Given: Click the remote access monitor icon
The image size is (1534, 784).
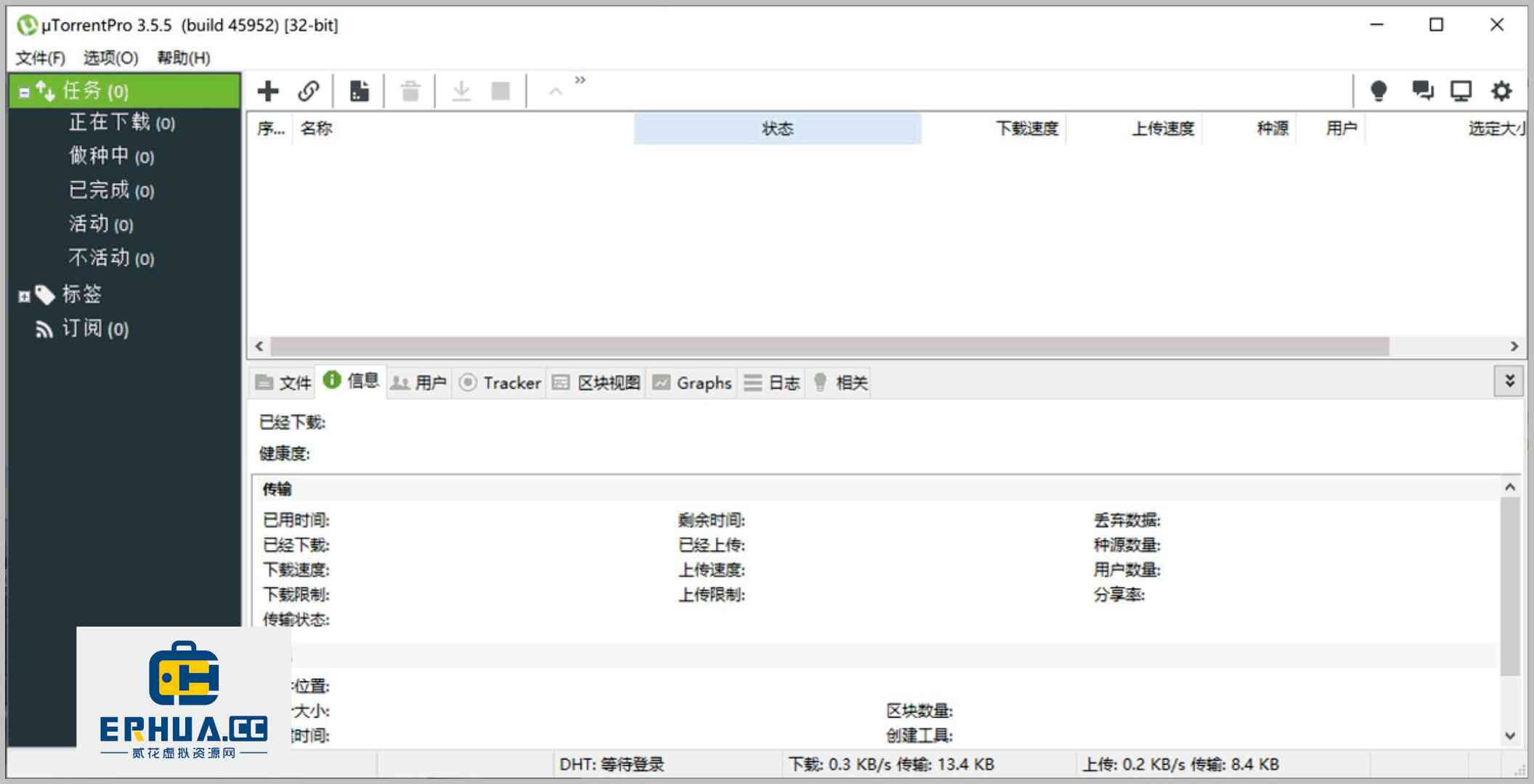Looking at the screenshot, I should pos(1460,91).
